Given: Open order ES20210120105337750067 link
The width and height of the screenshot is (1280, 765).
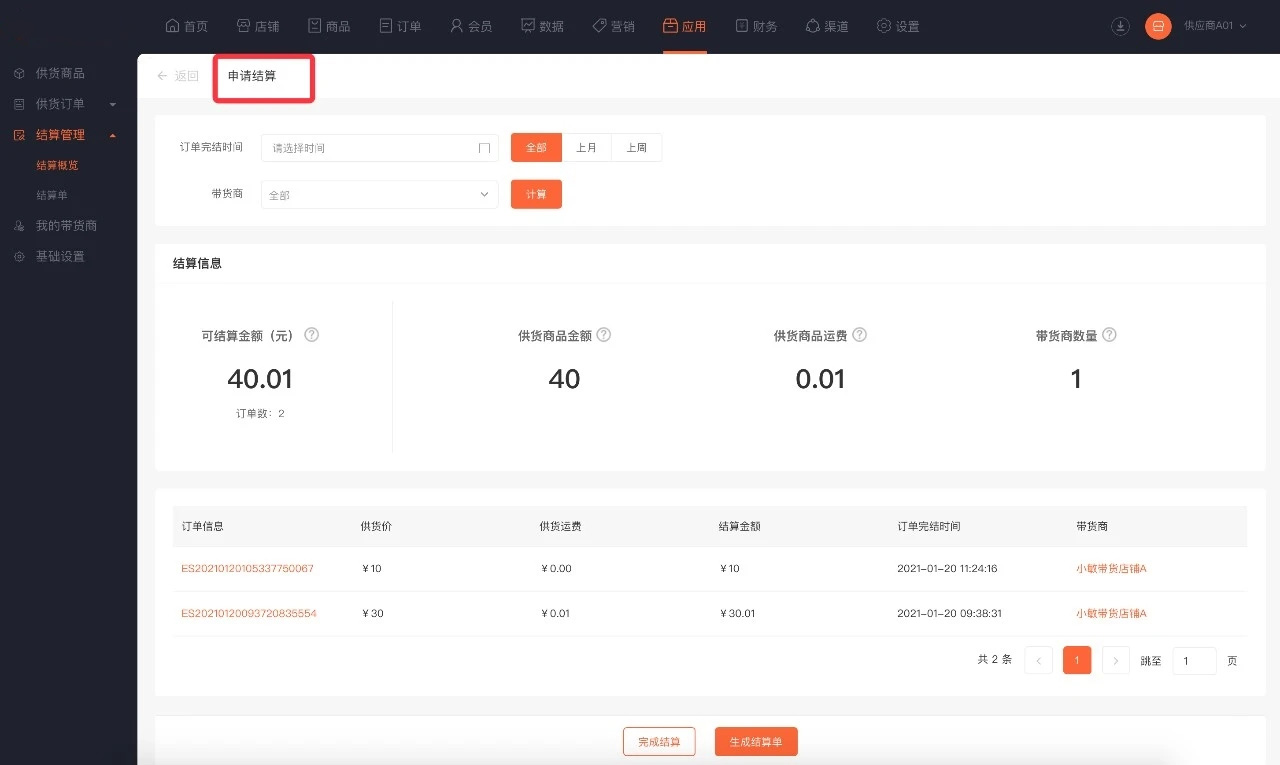Looking at the screenshot, I should [x=247, y=568].
